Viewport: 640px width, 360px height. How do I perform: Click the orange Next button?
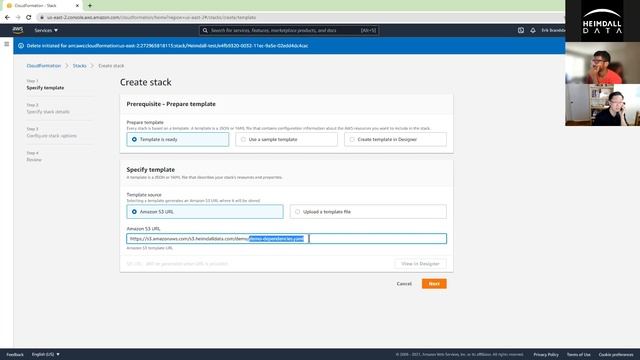[x=434, y=284]
